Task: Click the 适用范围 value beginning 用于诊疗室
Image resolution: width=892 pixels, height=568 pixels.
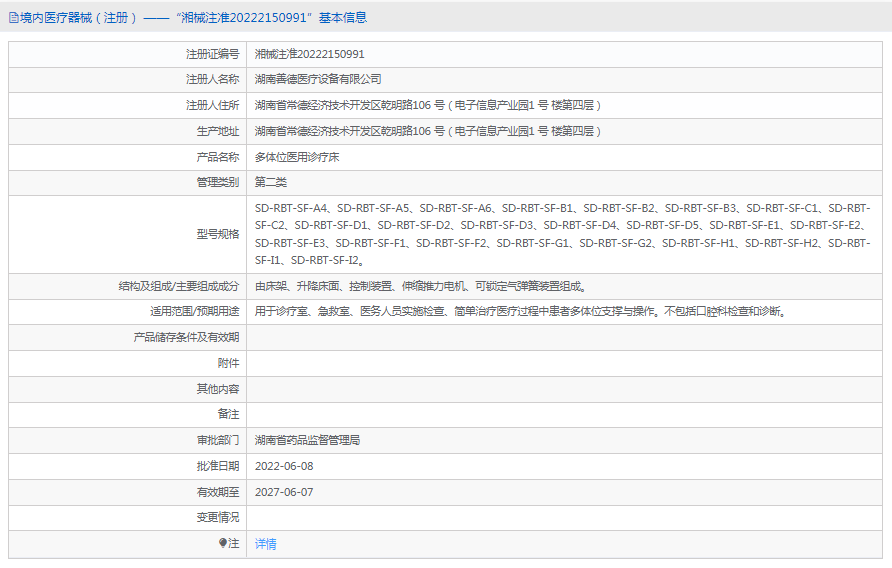Action: point(521,311)
